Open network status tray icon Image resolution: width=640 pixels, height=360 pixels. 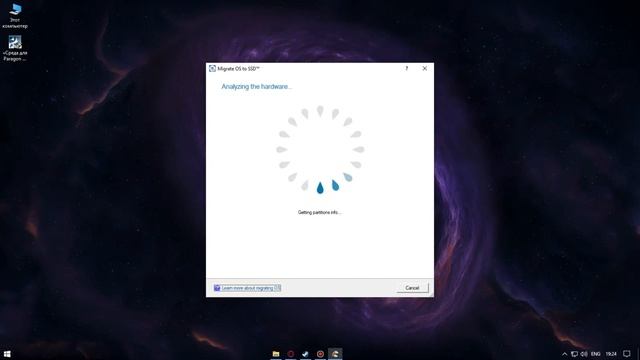(x=574, y=354)
